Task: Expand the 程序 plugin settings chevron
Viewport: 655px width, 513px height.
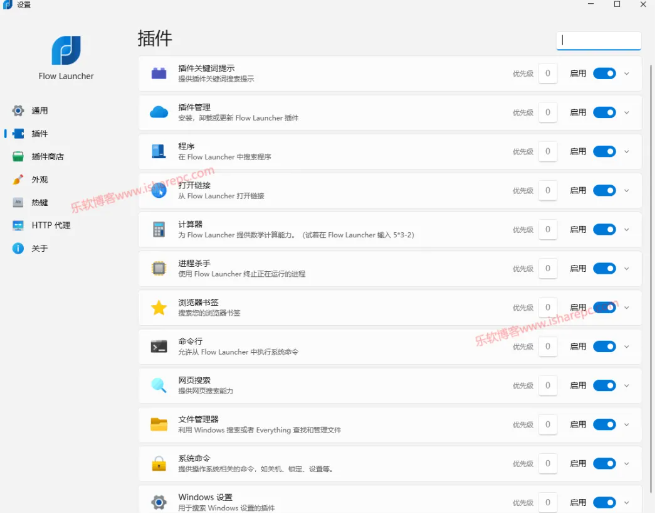Action: [x=627, y=151]
